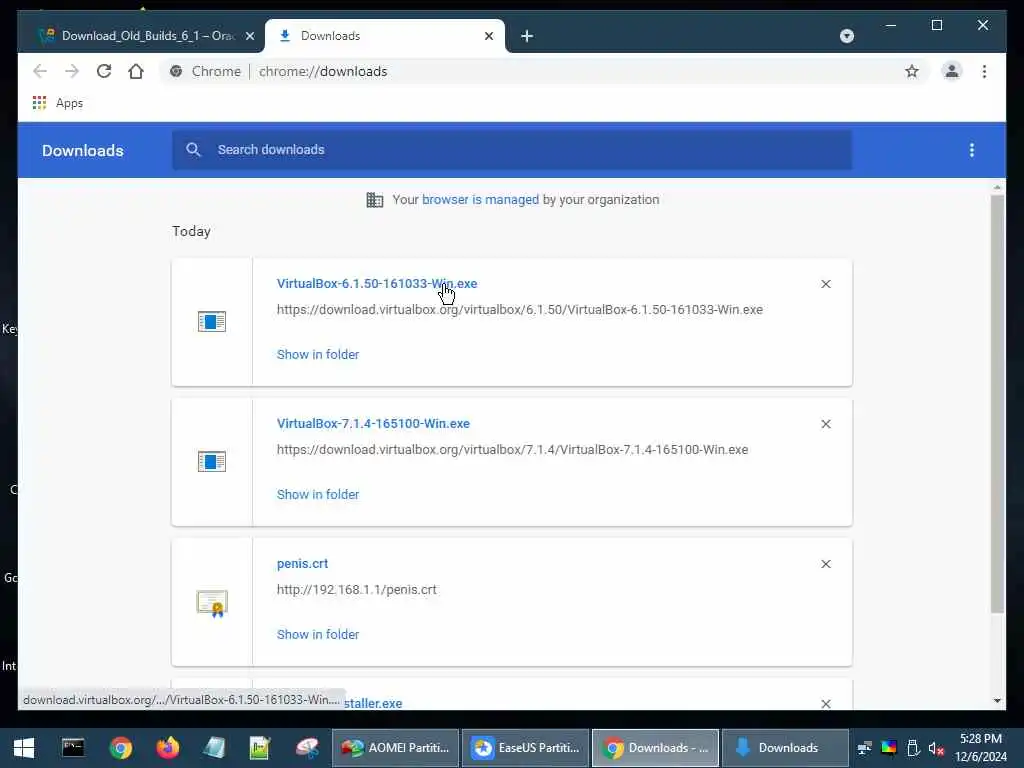
Task: Follow the 'browser is managed' link
Action: point(480,200)
